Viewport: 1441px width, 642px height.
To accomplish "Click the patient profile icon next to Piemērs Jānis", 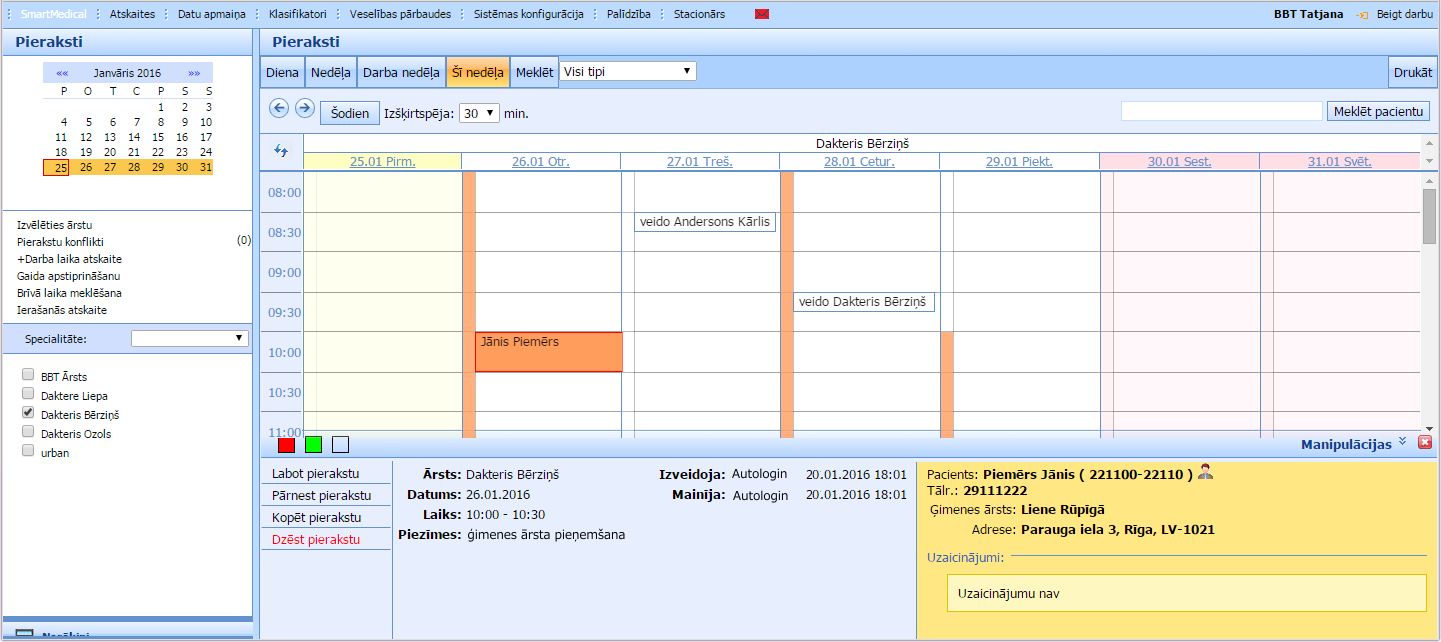I will click(x=1205, y=473).
